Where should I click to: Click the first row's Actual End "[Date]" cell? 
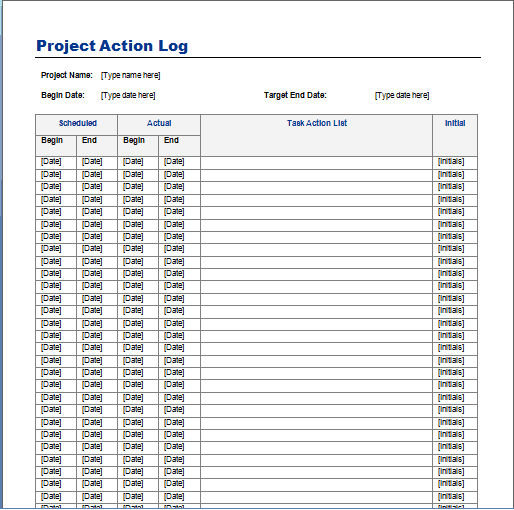pos(179,162)
